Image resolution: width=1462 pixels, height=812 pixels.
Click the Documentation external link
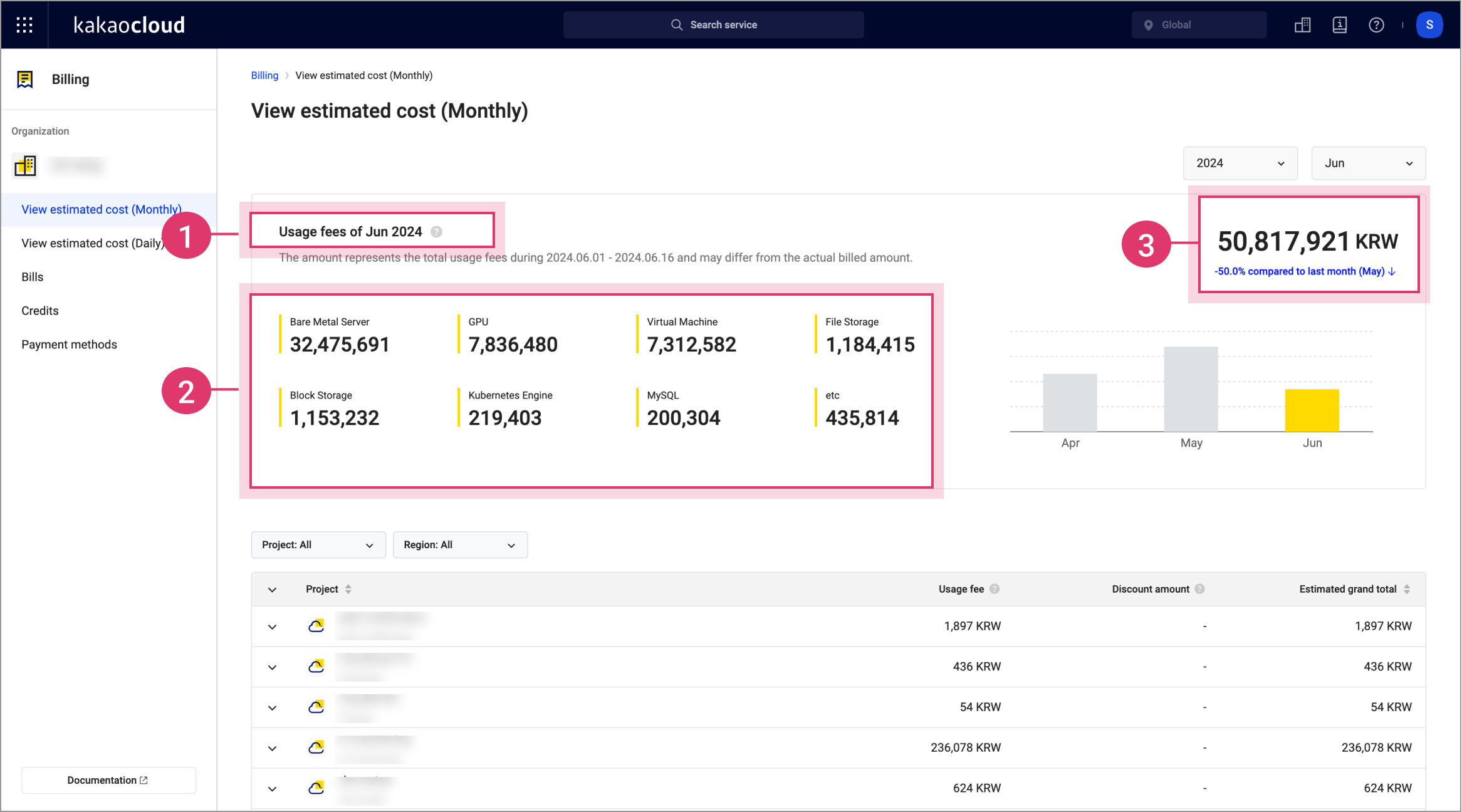[x=107, y=780]
